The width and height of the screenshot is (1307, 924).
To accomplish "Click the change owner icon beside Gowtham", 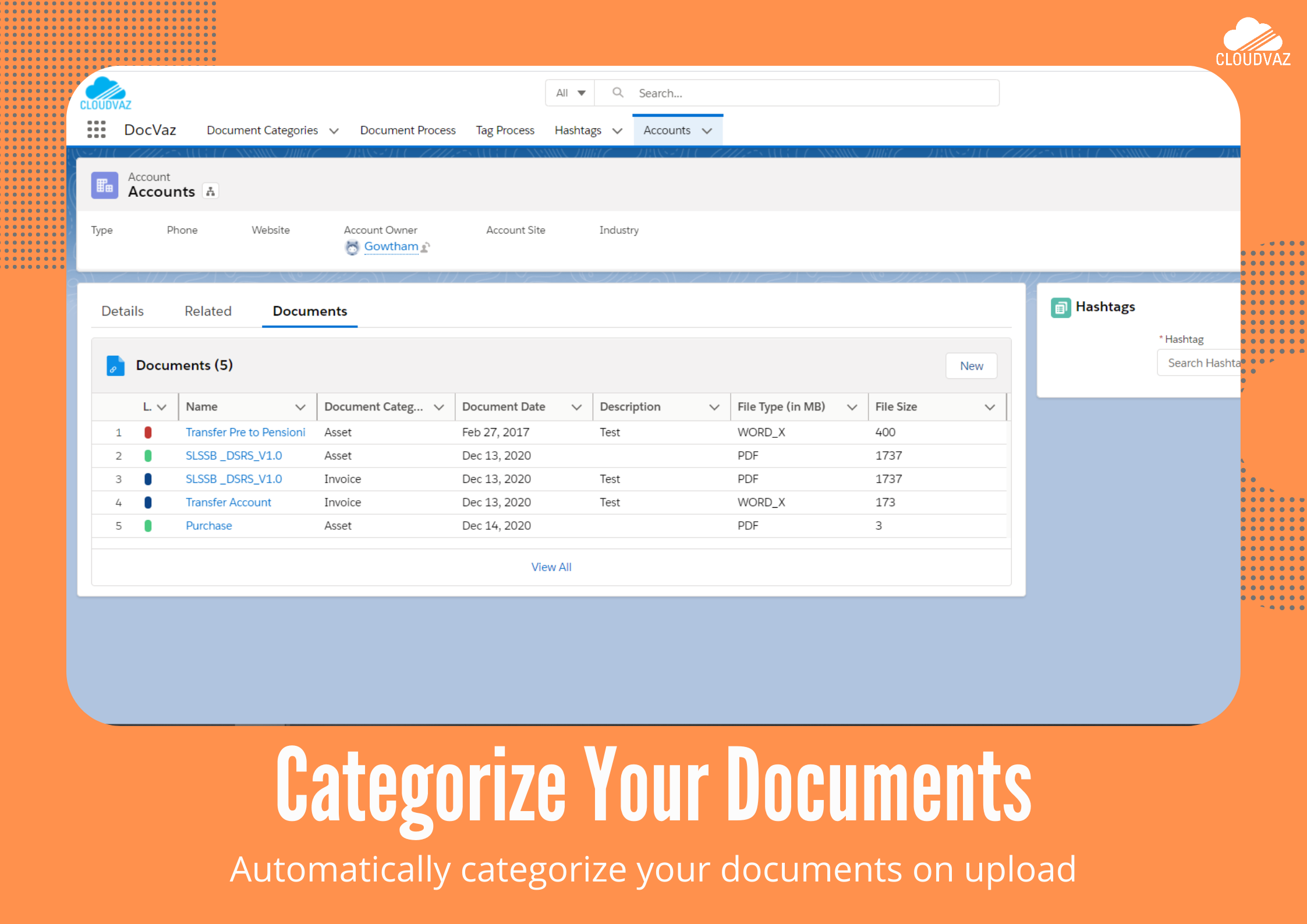I will pyautogui.click(x=426, y=247).
